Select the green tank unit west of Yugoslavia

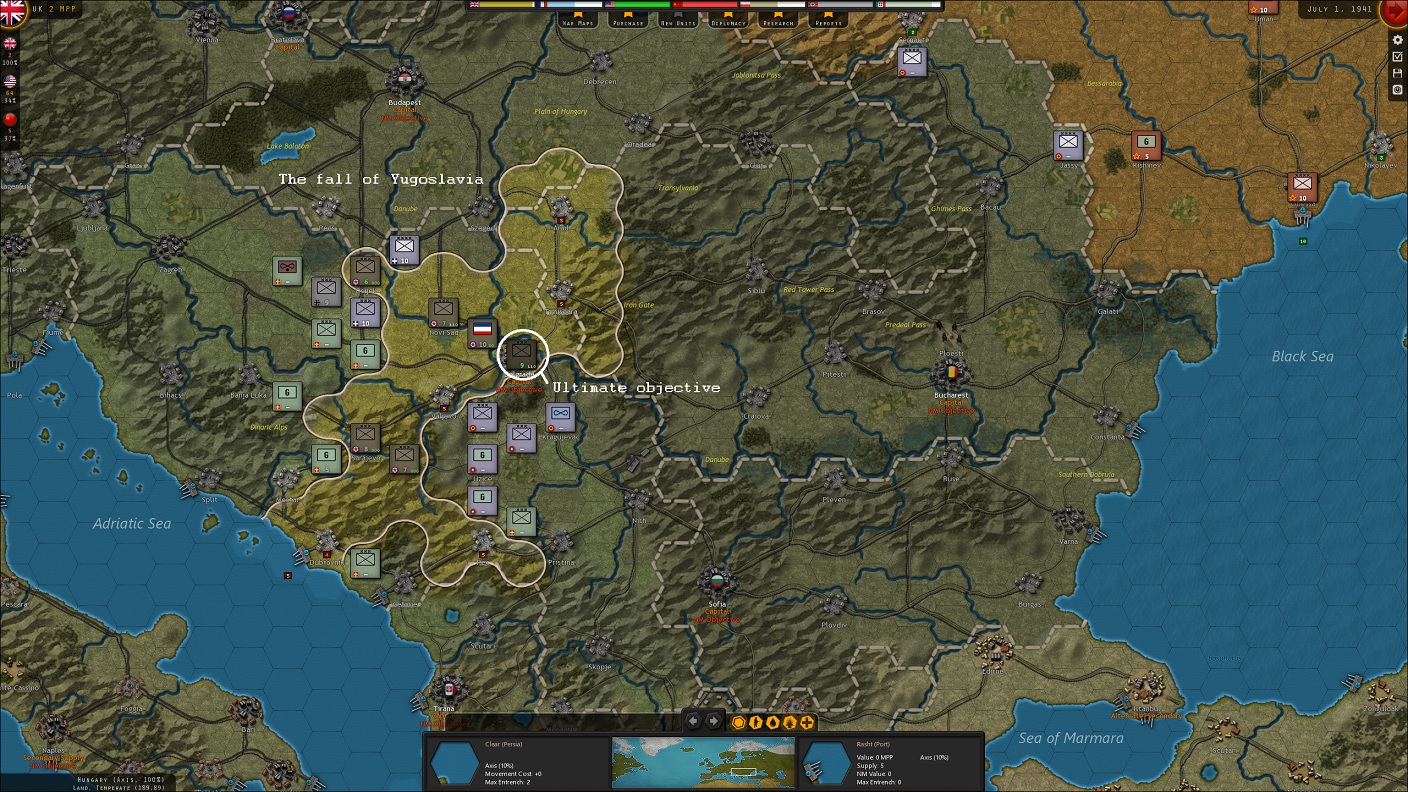point(287,271)
